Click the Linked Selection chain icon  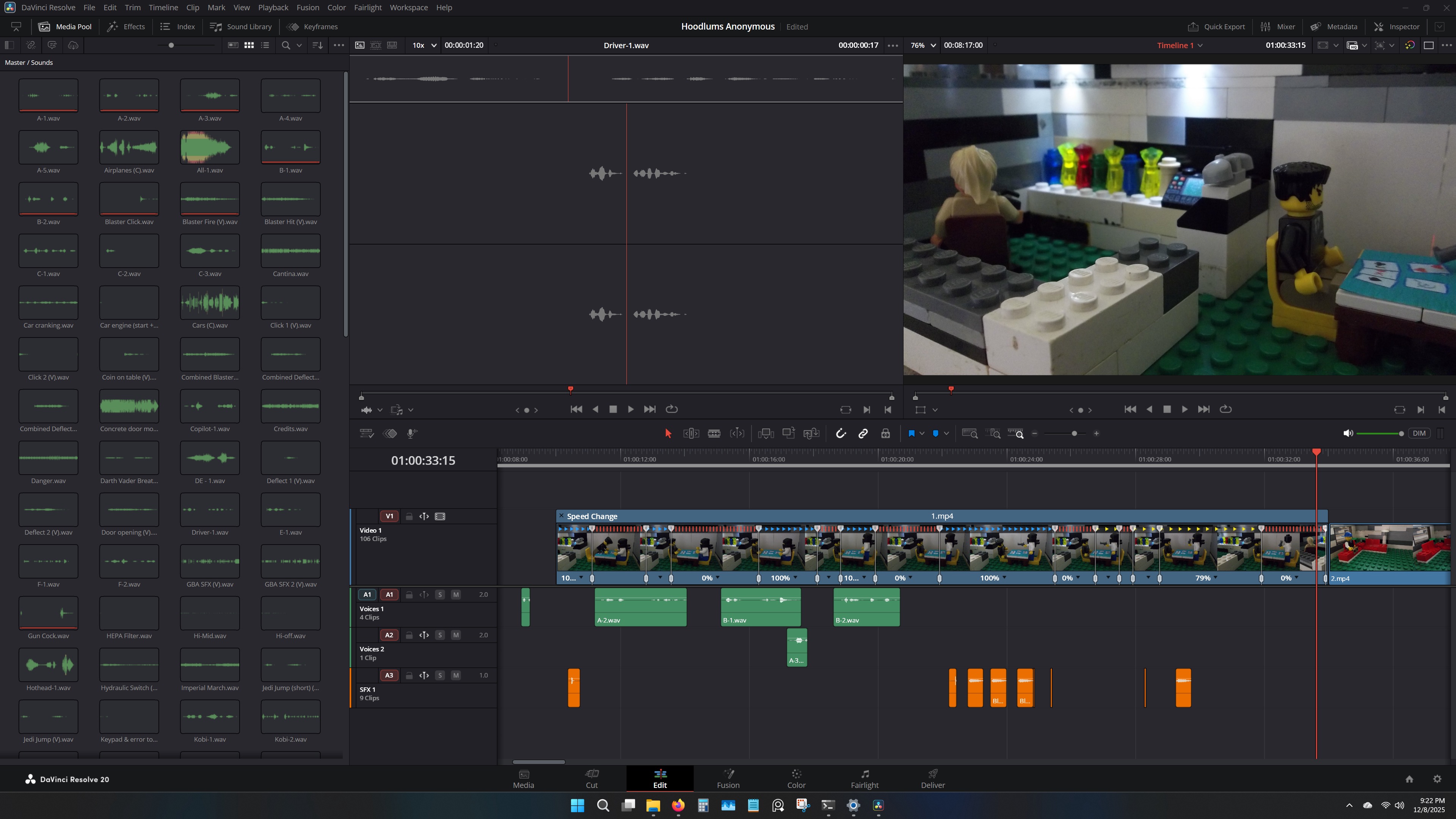863,433
